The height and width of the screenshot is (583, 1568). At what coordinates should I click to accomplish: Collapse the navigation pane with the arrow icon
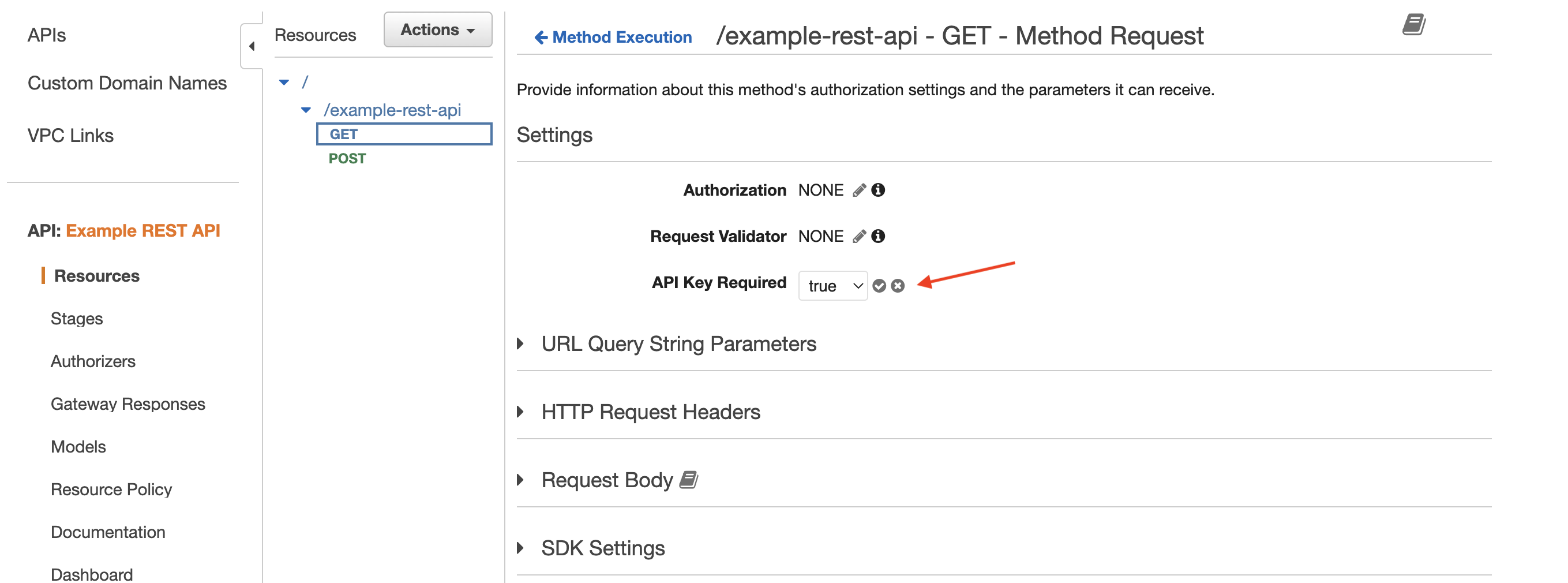tap(253, 45)
